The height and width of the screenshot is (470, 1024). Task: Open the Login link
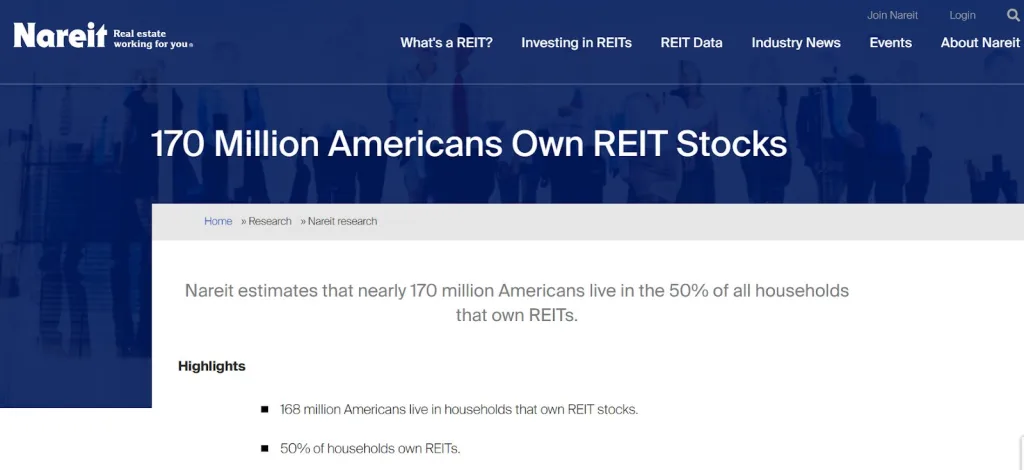click(962, 15)
